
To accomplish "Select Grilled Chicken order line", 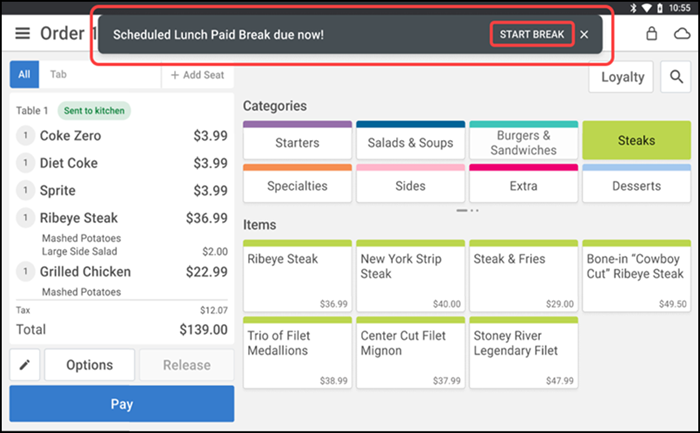I will tap(122, 271).
